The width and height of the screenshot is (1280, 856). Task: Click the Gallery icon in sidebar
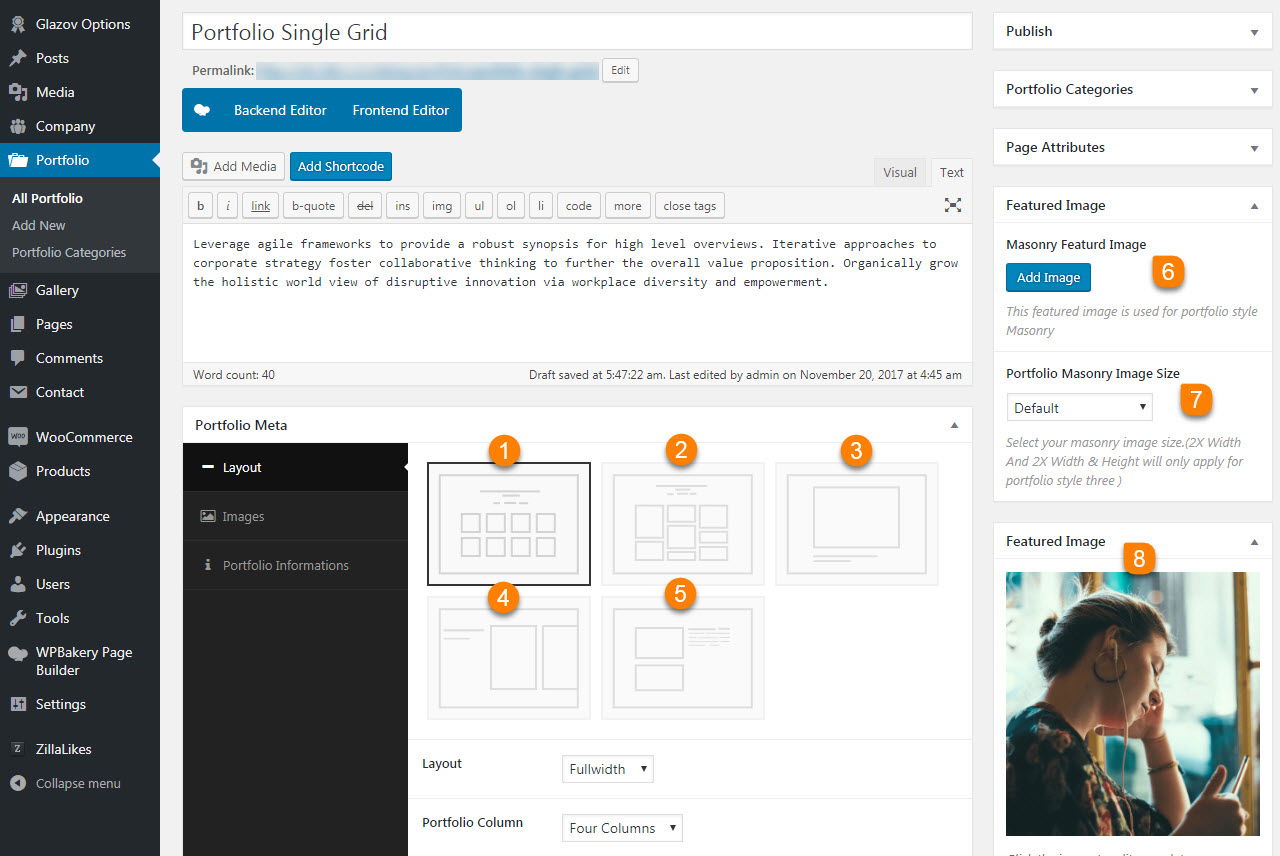click(17, 290)
